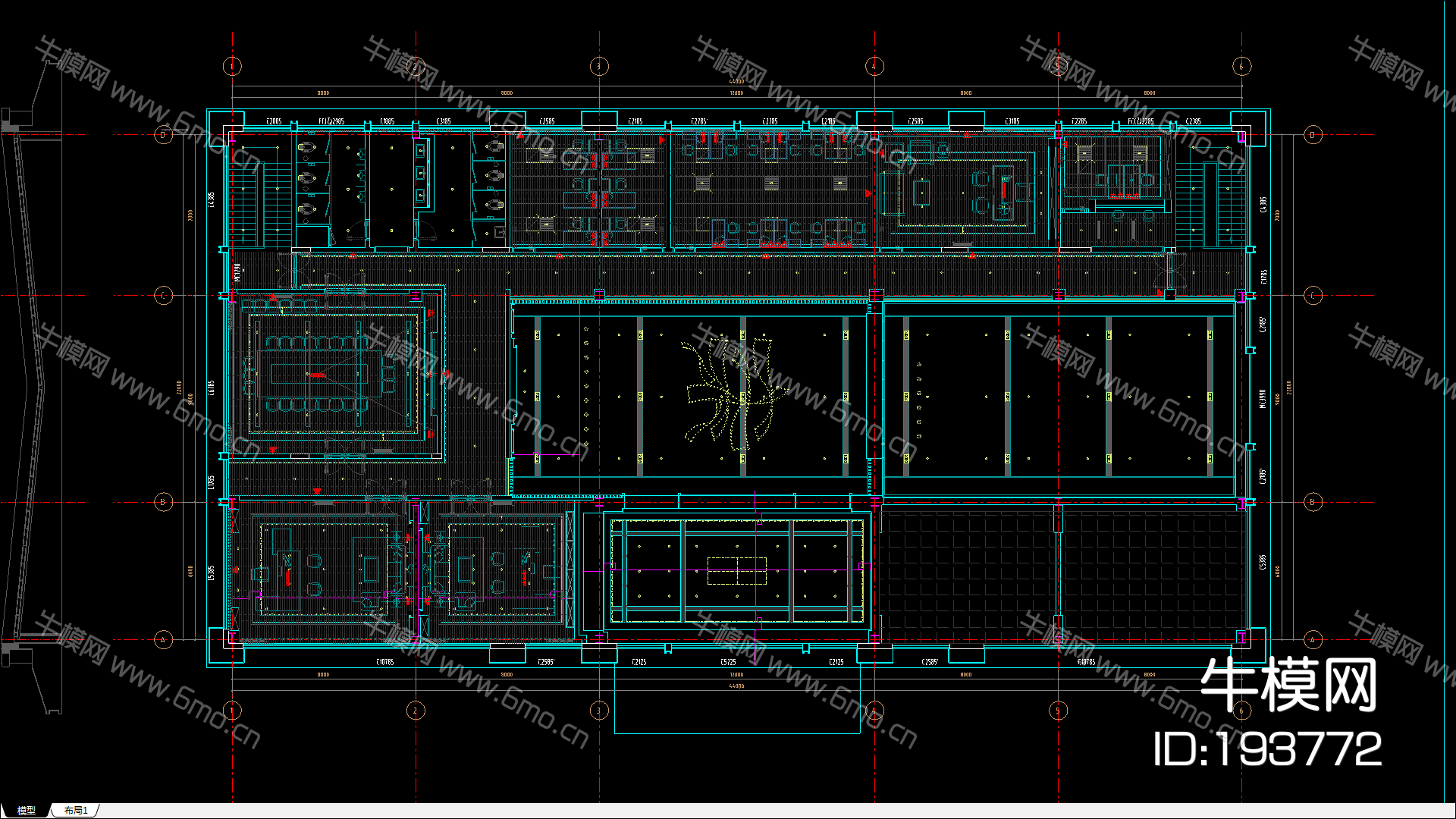Click window label C2085 at top left
This screenshot has width=1456, height=819.
pos(274,121)
